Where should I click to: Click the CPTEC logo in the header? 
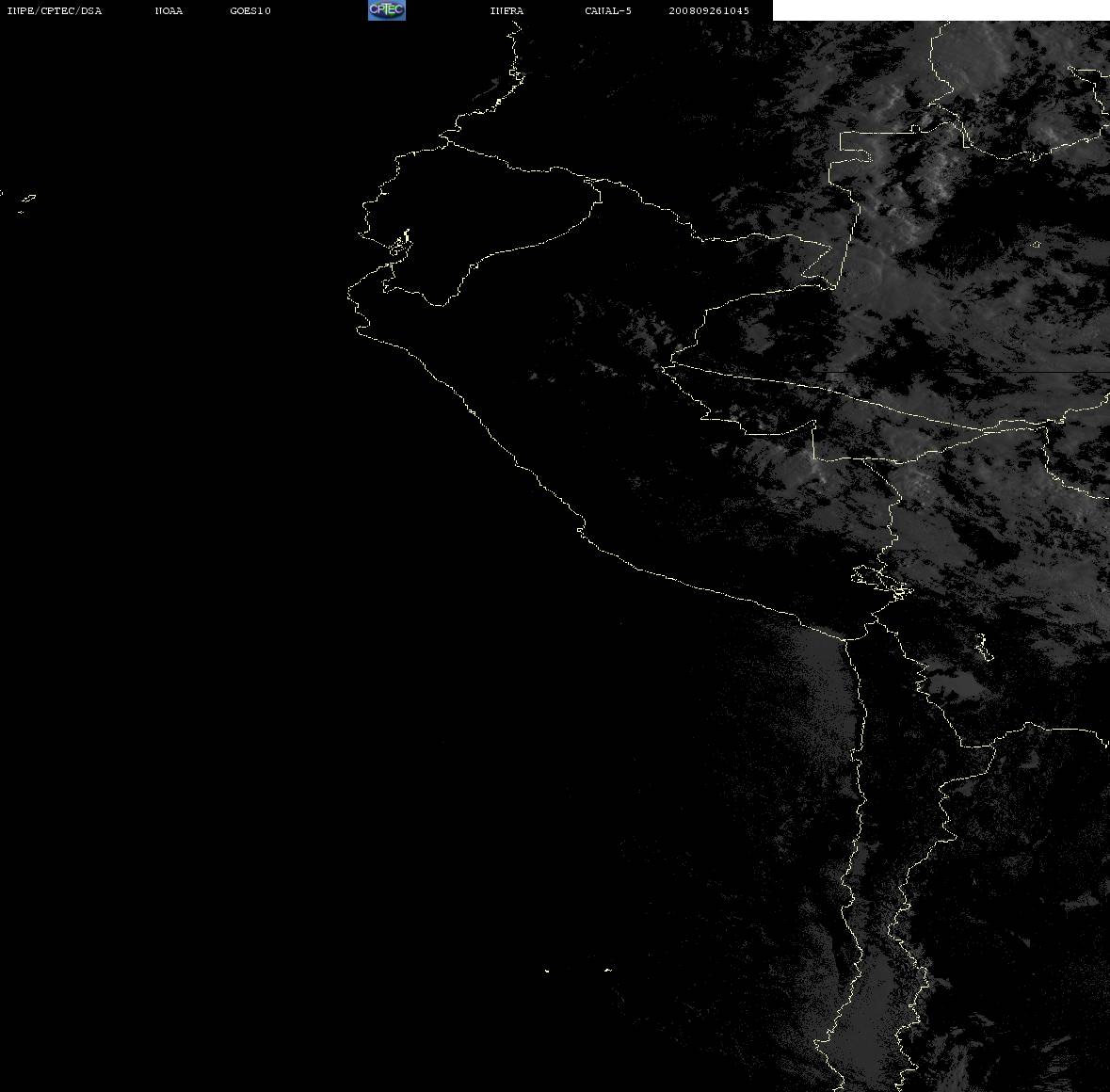tap(387, 10)
